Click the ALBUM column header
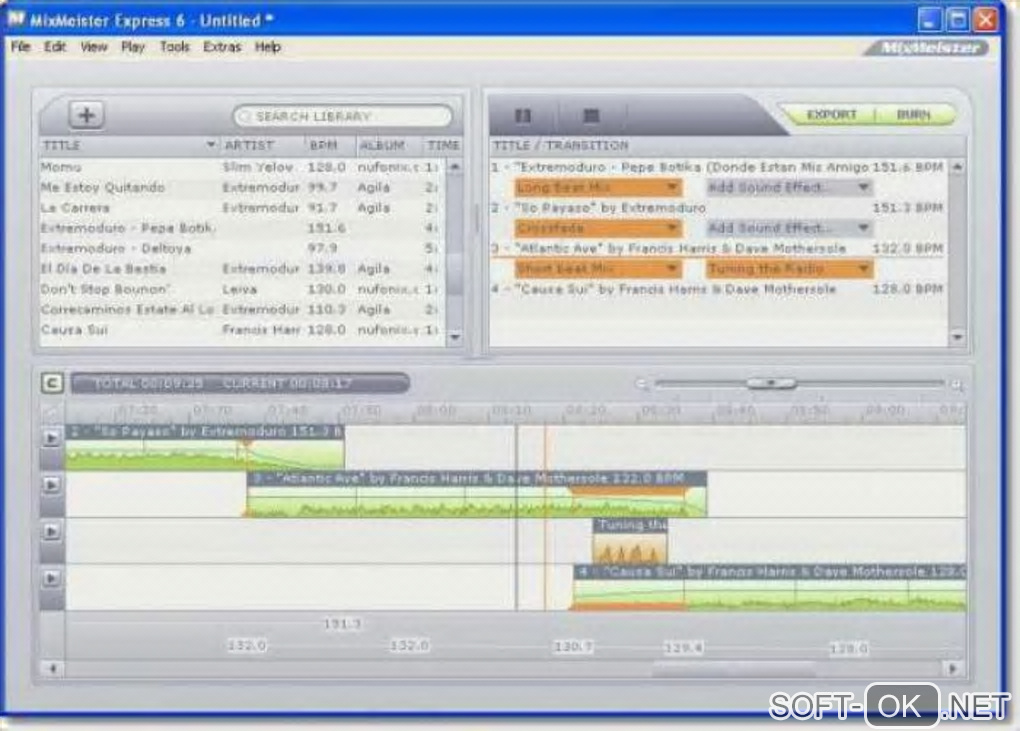The image size is (1020, 731). tap(389, 145)
